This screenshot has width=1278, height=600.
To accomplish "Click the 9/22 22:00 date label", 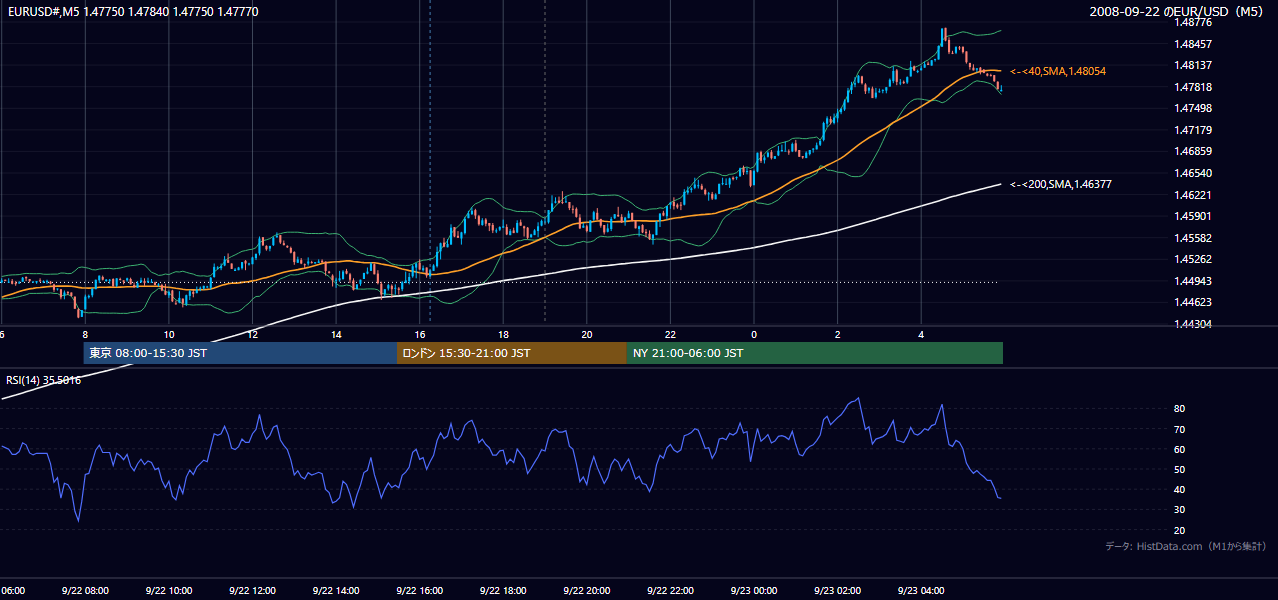I will pyautogui.click(x=670, y=591).
